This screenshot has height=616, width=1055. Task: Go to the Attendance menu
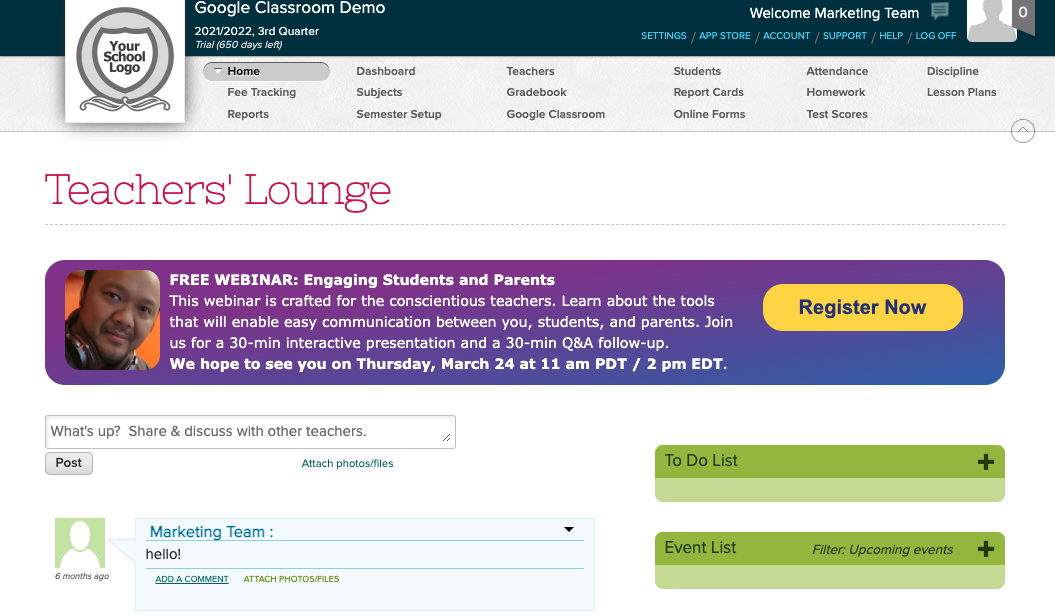pos(837,71)
